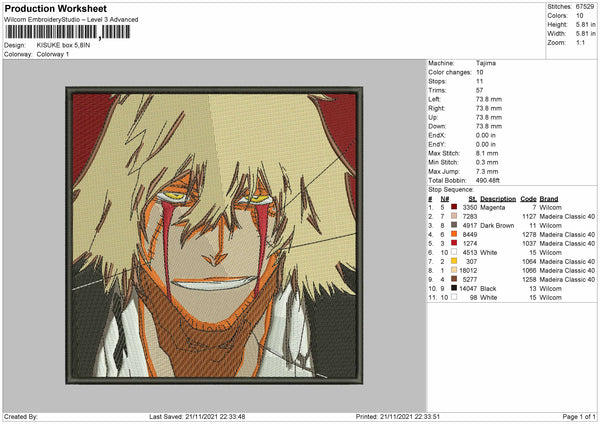Click code '1278' in stop 4 row
The width and height of the screenshot is (600, 424).
pyautogui.click(x=529, y=234)
